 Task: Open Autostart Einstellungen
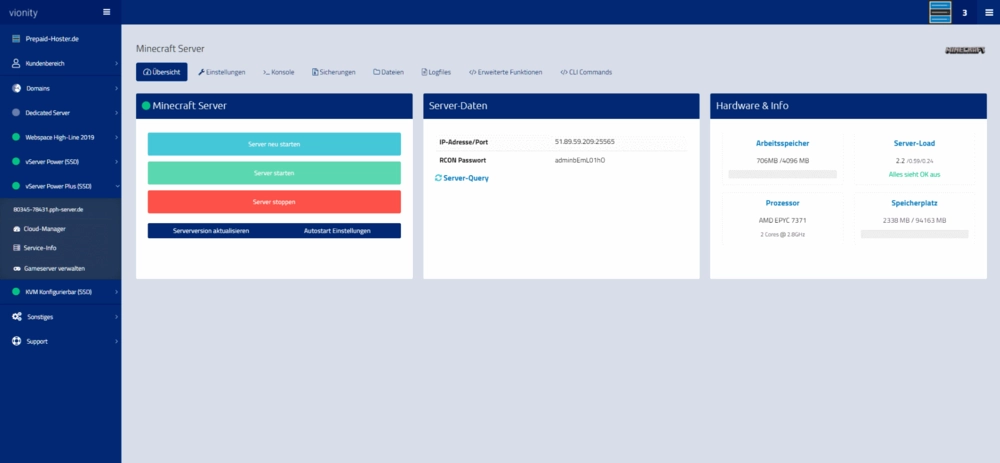click(337, 231)
